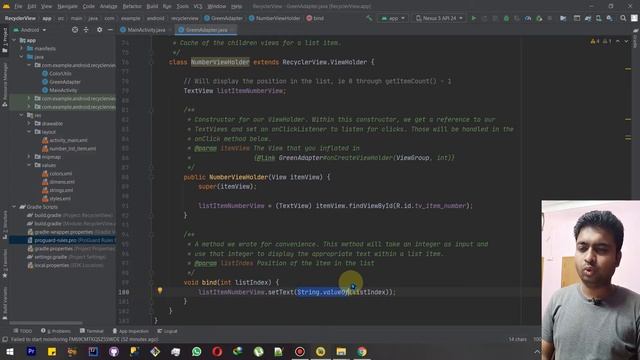Open the App Inspection tool window

[131, 331]
